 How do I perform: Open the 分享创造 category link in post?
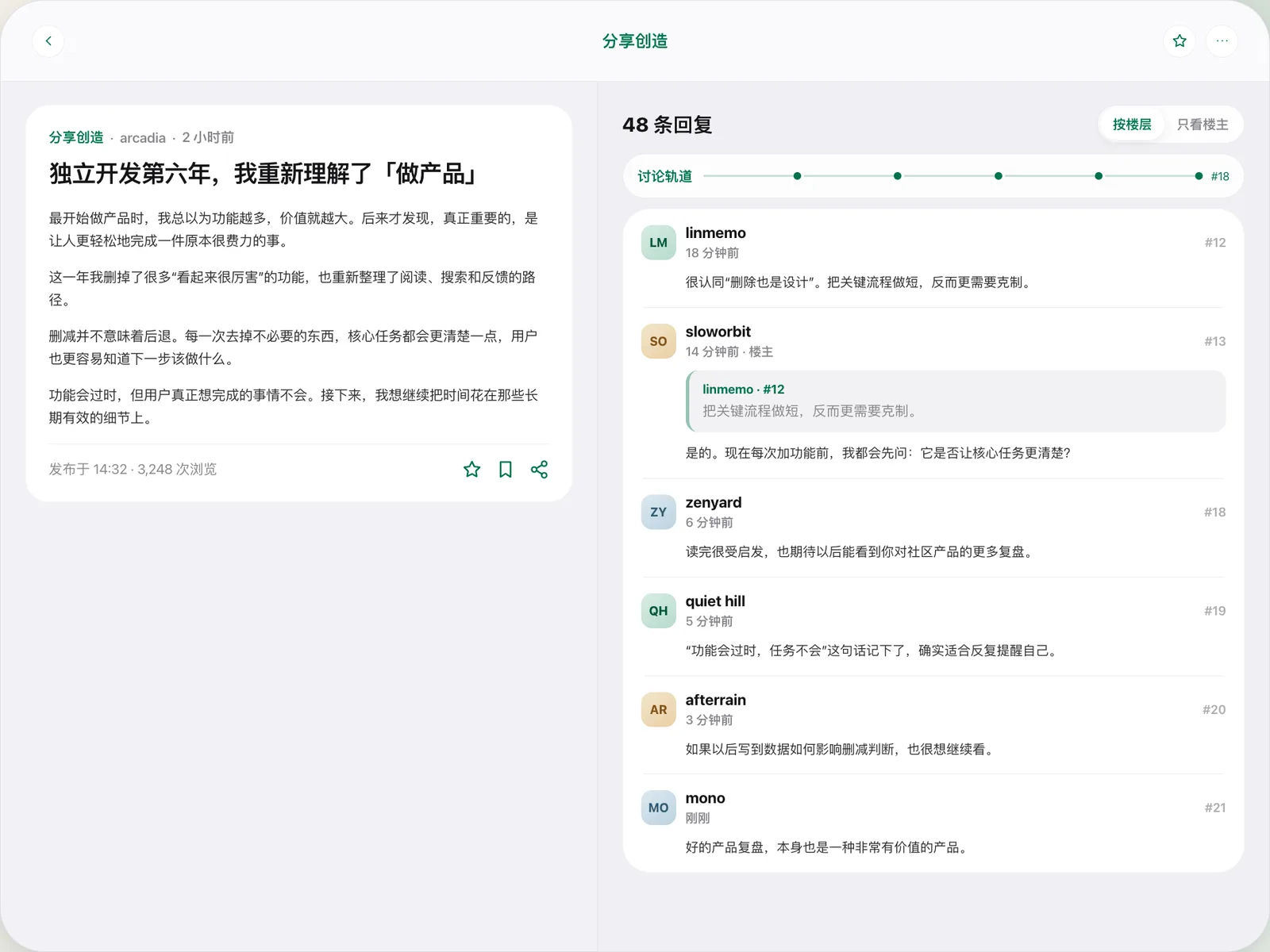coord(76,137)
